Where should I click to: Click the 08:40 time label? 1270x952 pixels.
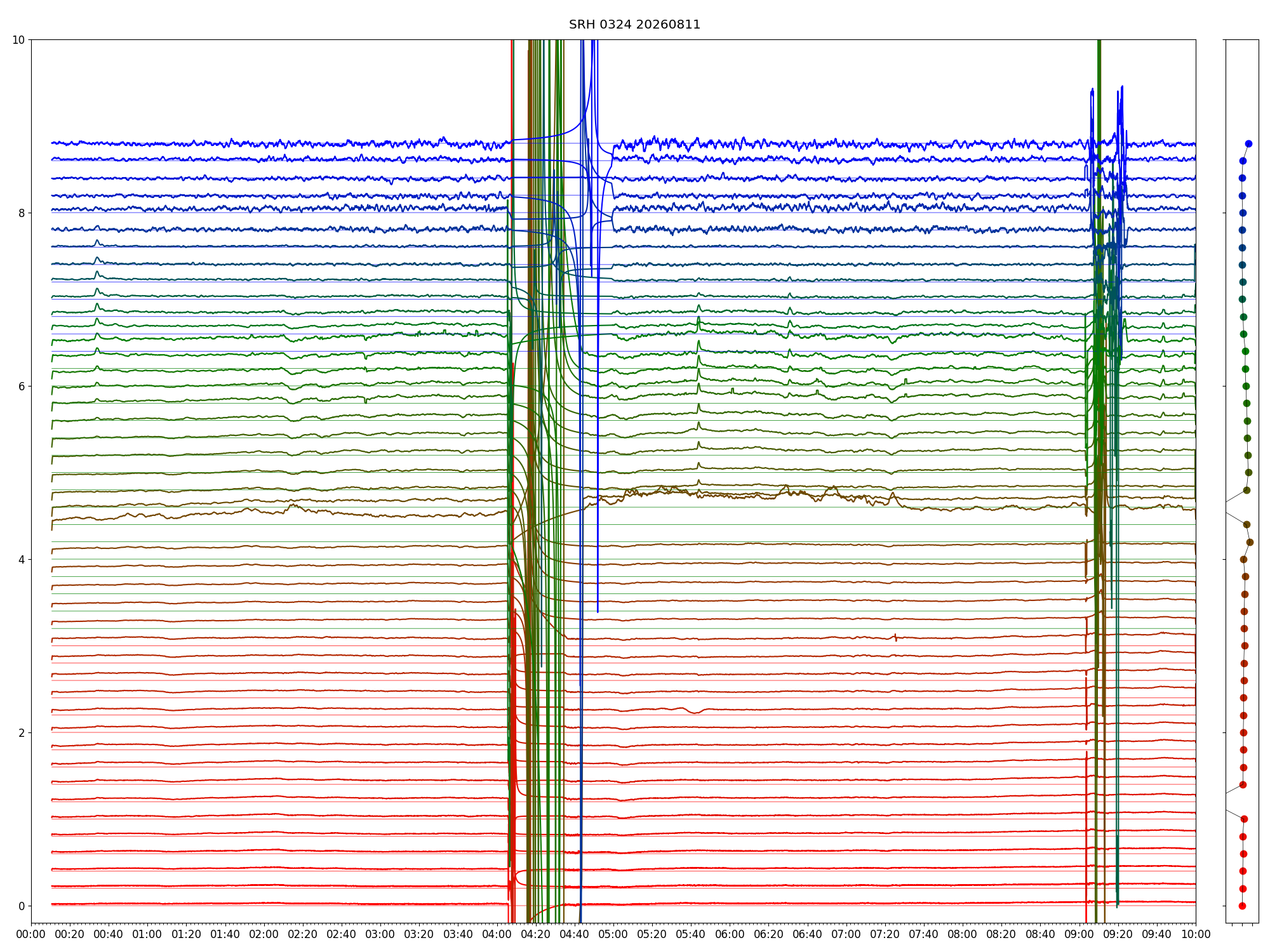pyautogui.click(x=1041, y=934)
